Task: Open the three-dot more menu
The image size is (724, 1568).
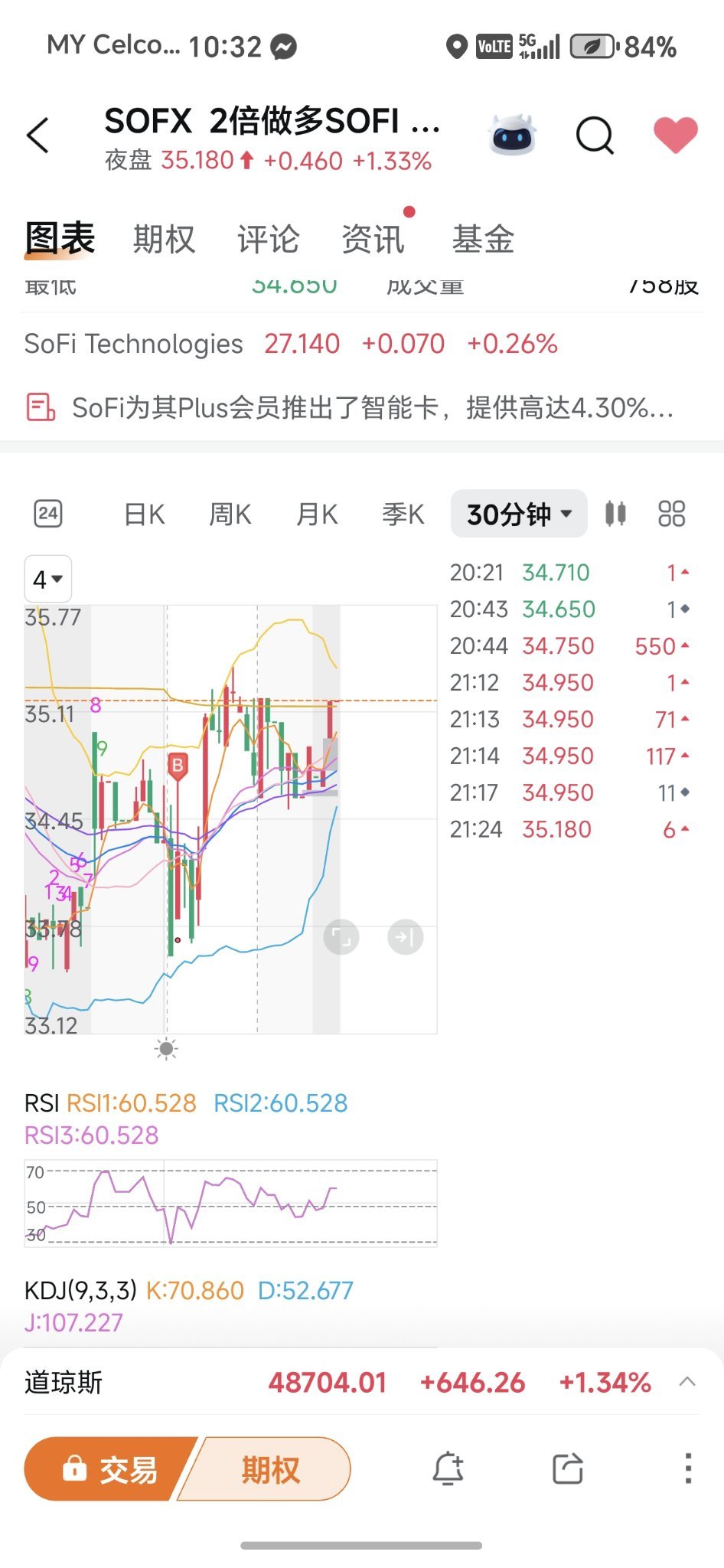Action: tap(688, 1468)
